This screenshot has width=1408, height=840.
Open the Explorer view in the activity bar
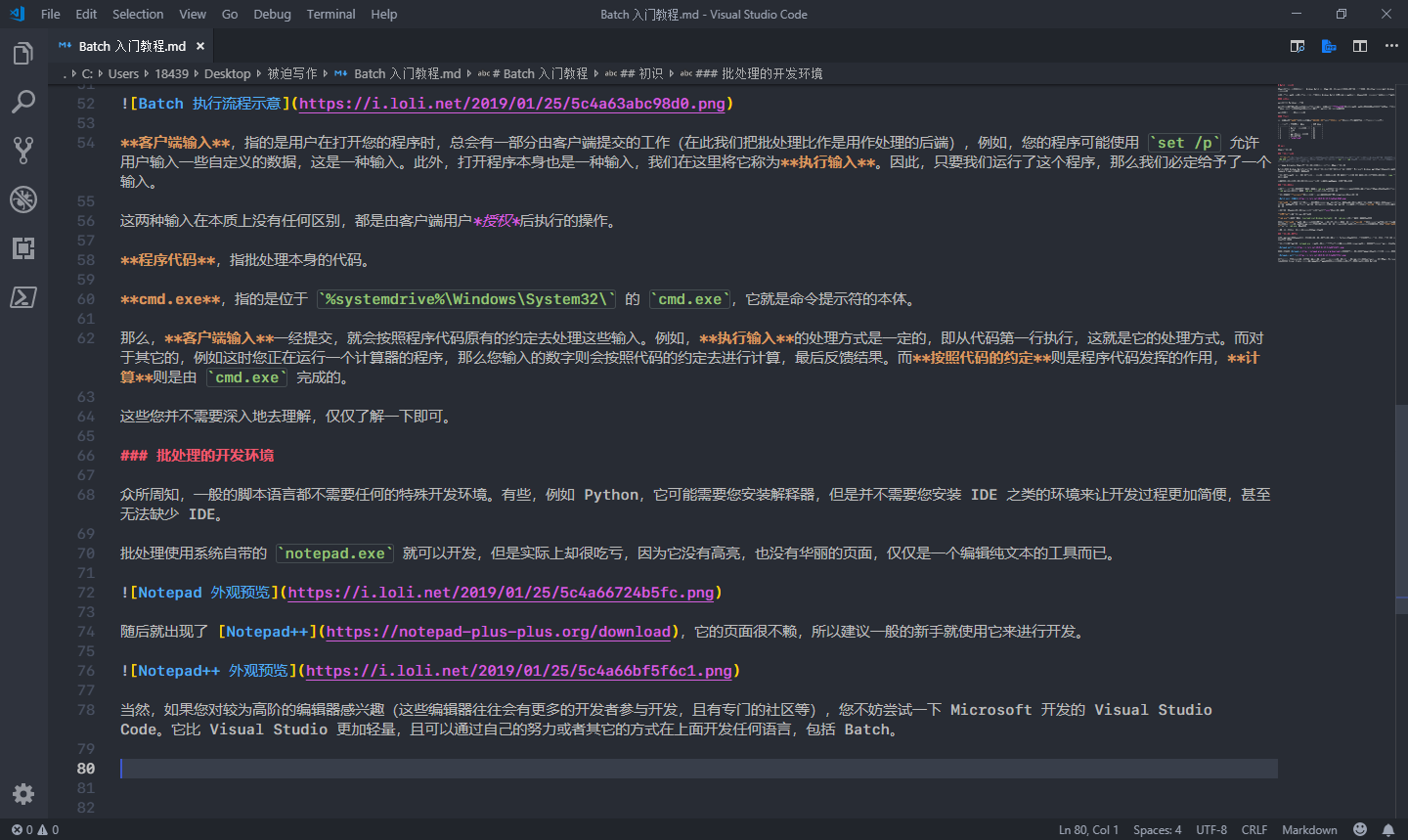tap(23, 53)
